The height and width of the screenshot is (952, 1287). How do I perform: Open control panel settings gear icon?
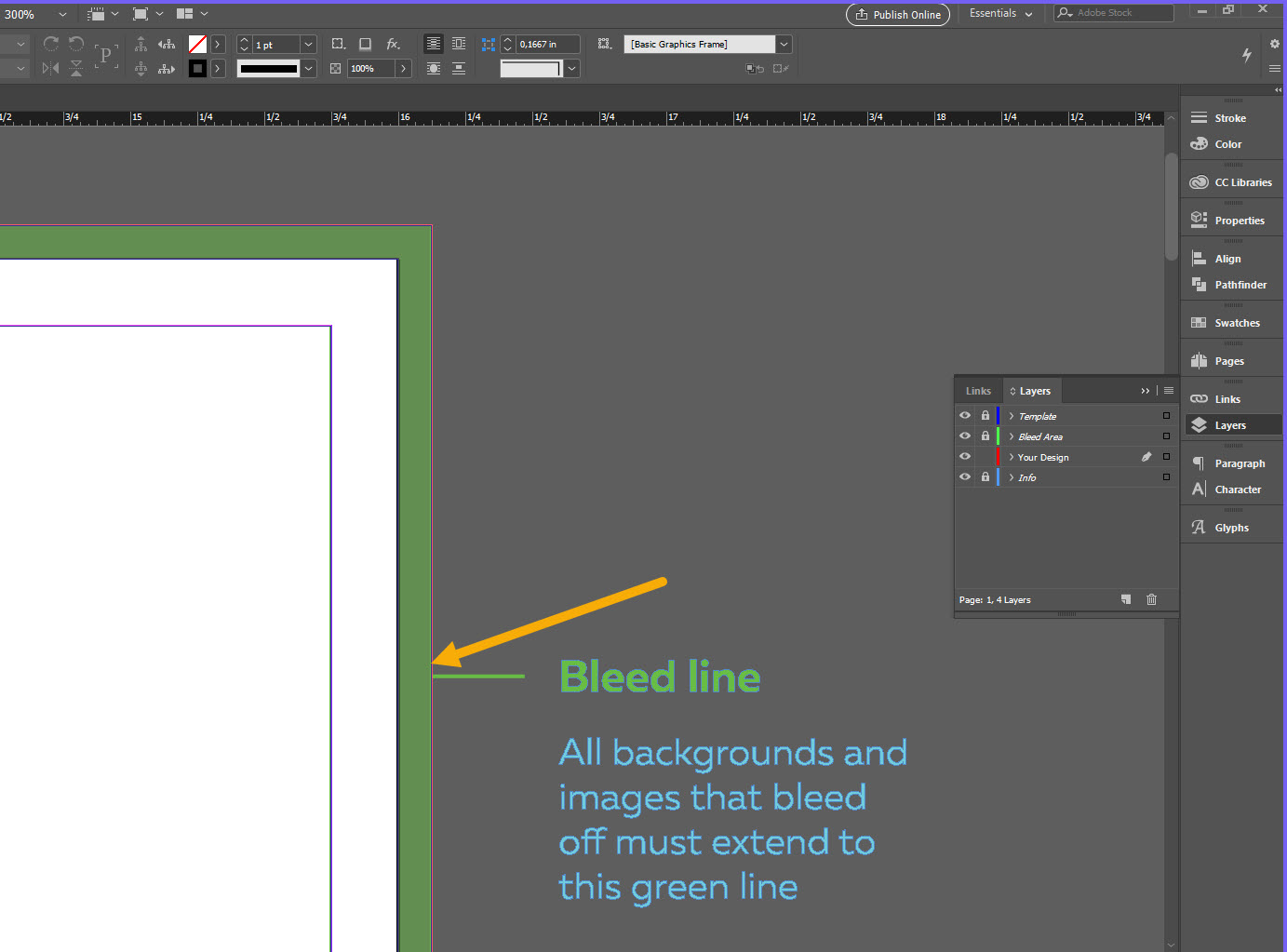pyautogui.click(x=1275, y=44)
